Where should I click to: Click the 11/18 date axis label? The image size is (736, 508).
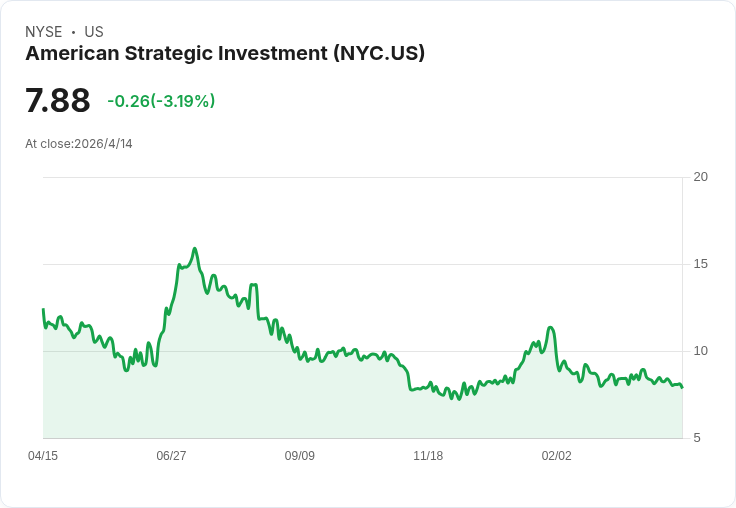[428, 456]
